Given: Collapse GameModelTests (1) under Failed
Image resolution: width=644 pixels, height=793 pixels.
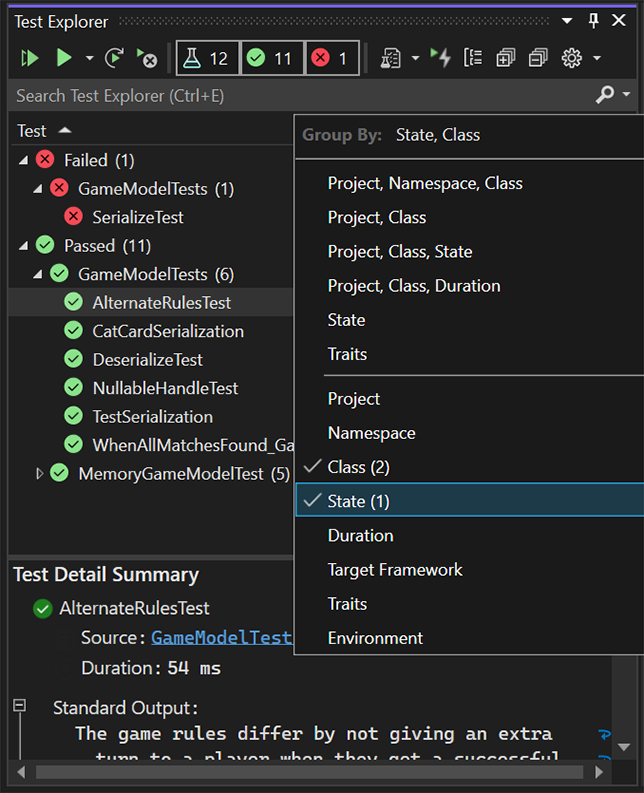Looking at the screenshot, I should (37, 189).
